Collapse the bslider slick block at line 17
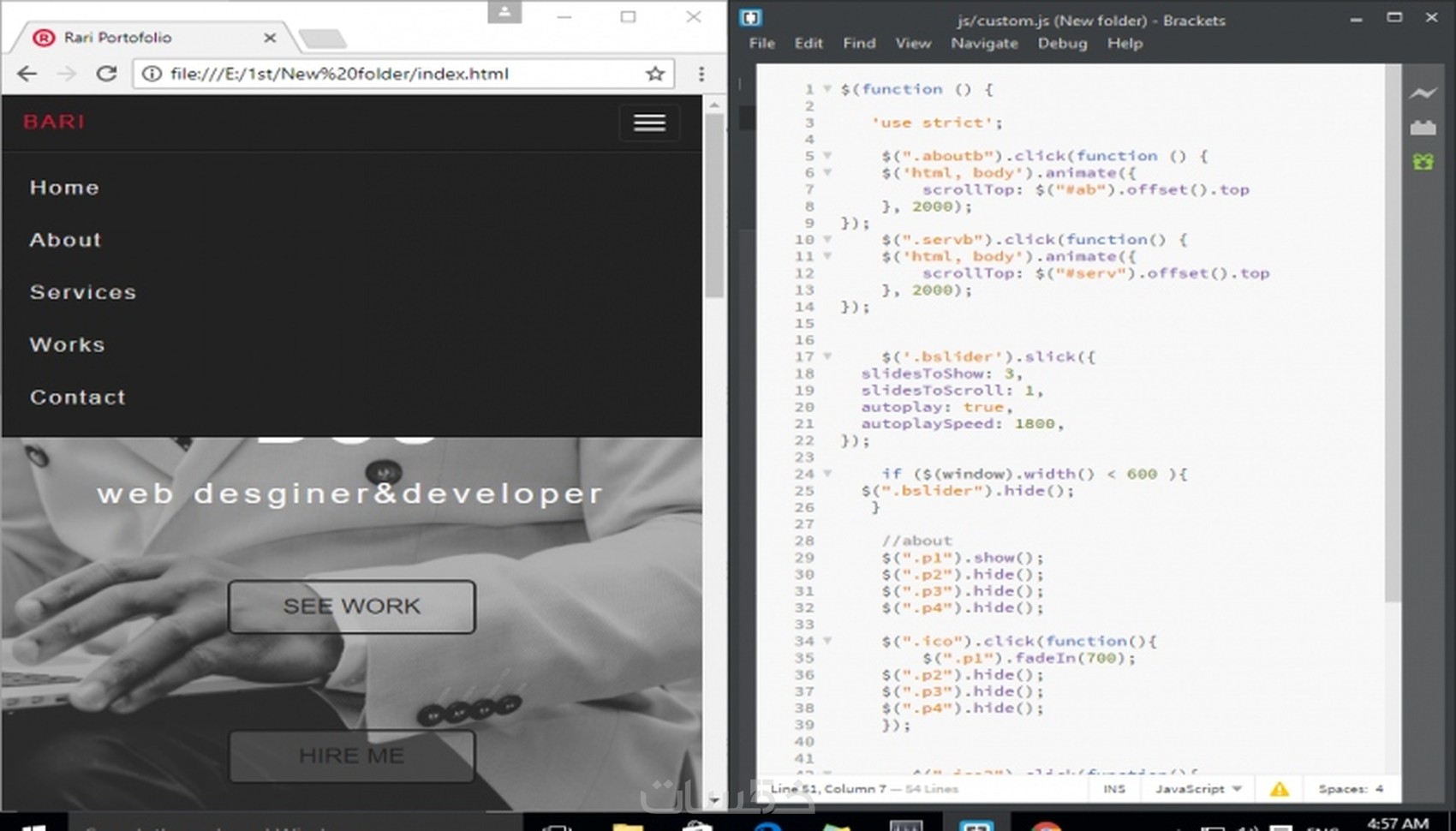The height and width of the screenshot is (831, 1456). coord(826,356)
